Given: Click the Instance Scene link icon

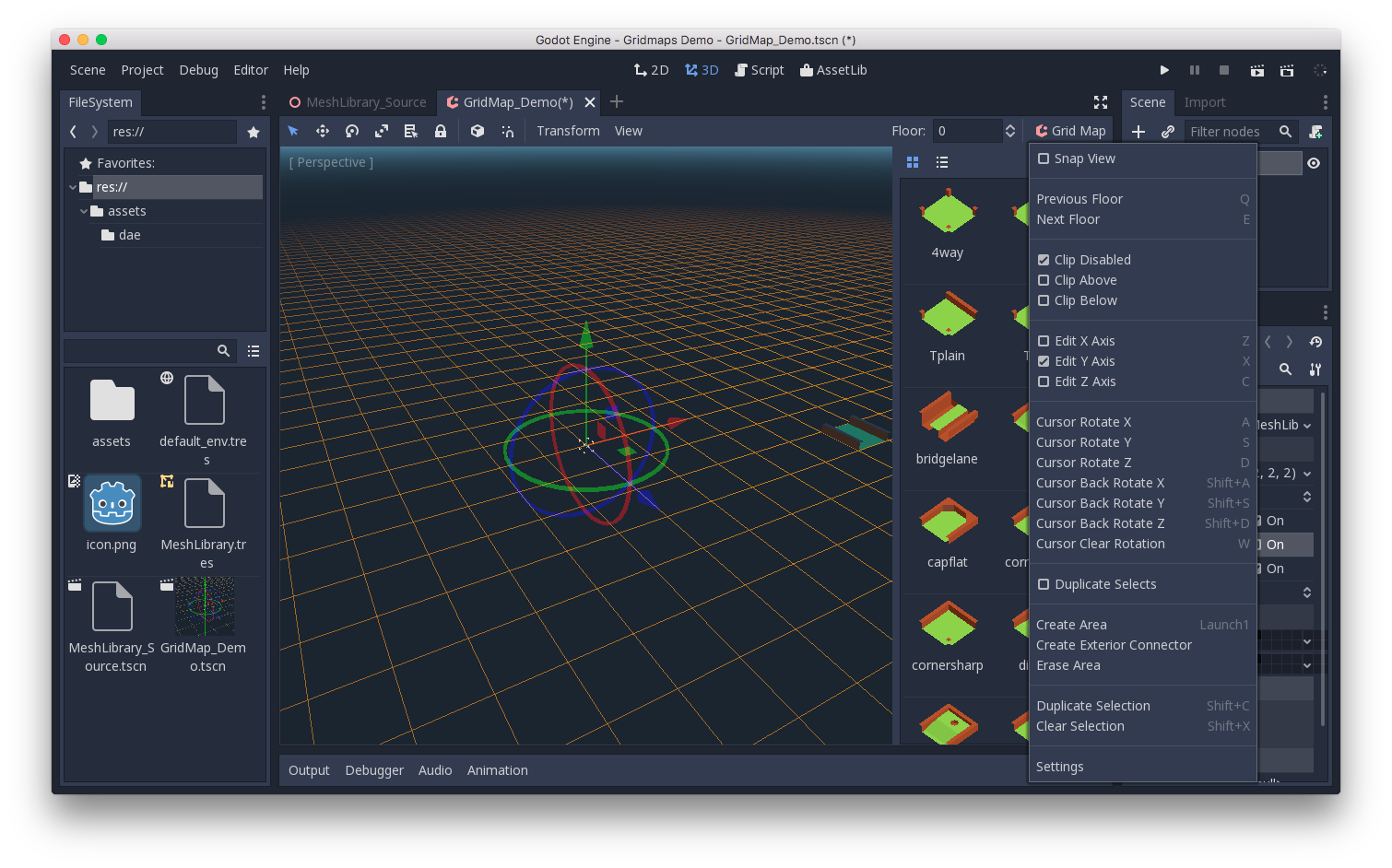Looking at the screenshot, I should tap(1167, 131).
